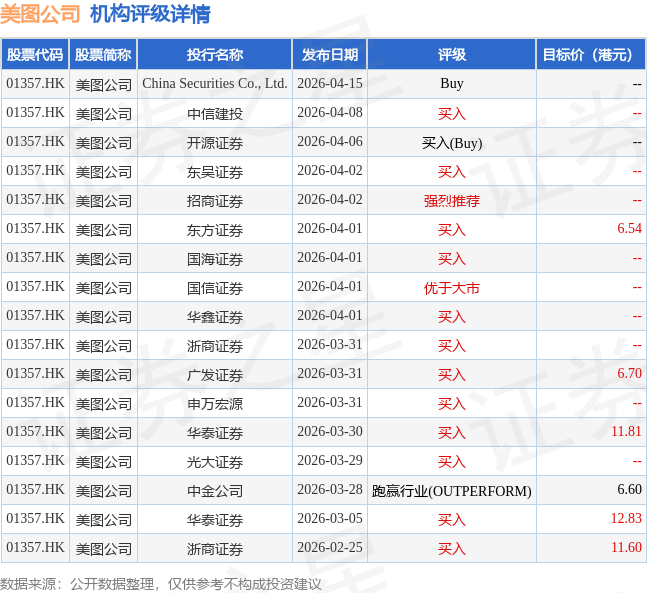
Task: Click the date 2026-03-29
Action: (330, 460)
